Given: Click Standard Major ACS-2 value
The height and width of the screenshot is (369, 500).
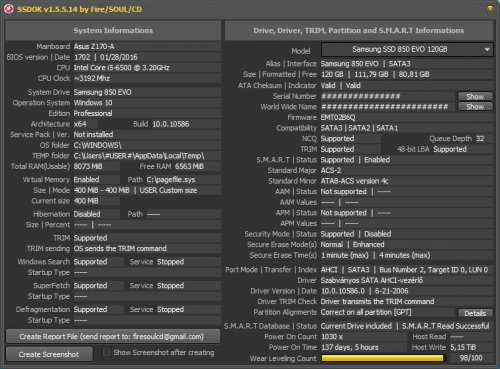Looking at the screenshot, I should point(331,170).
